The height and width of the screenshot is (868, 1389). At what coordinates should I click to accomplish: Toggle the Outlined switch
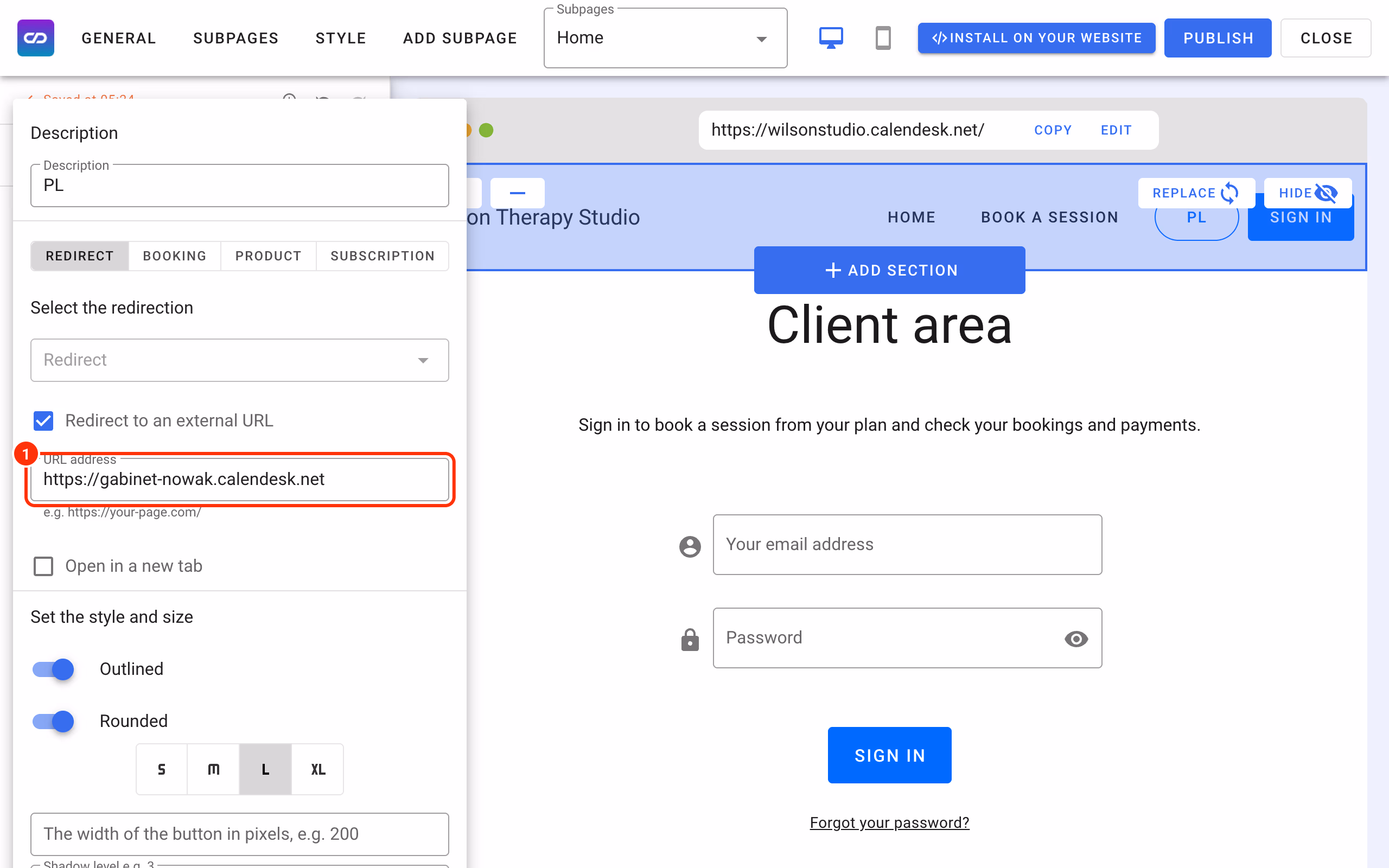coord(53,669)
